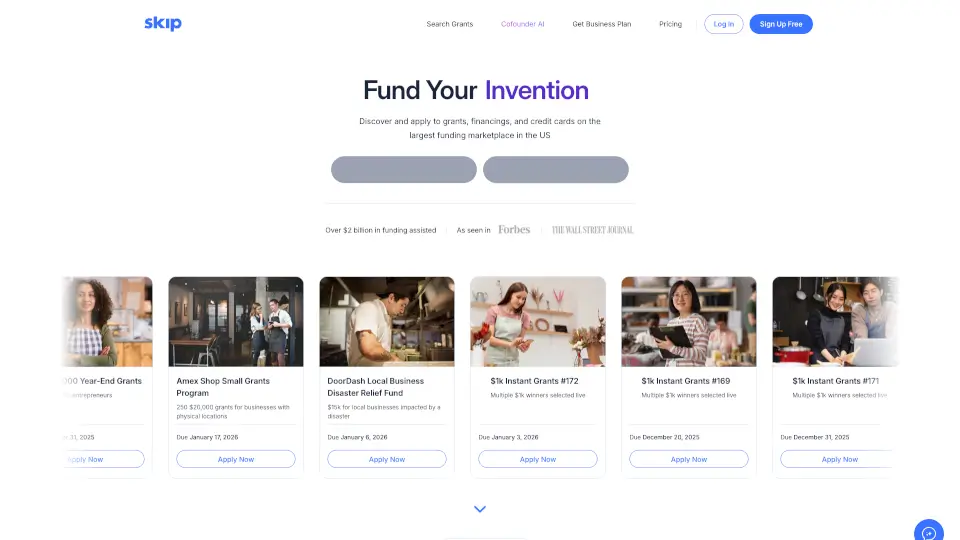Apply Now for DoorDash Disaster Relief Fund
This screenshot has height=540, width=960.
click(x=387, y=459)
